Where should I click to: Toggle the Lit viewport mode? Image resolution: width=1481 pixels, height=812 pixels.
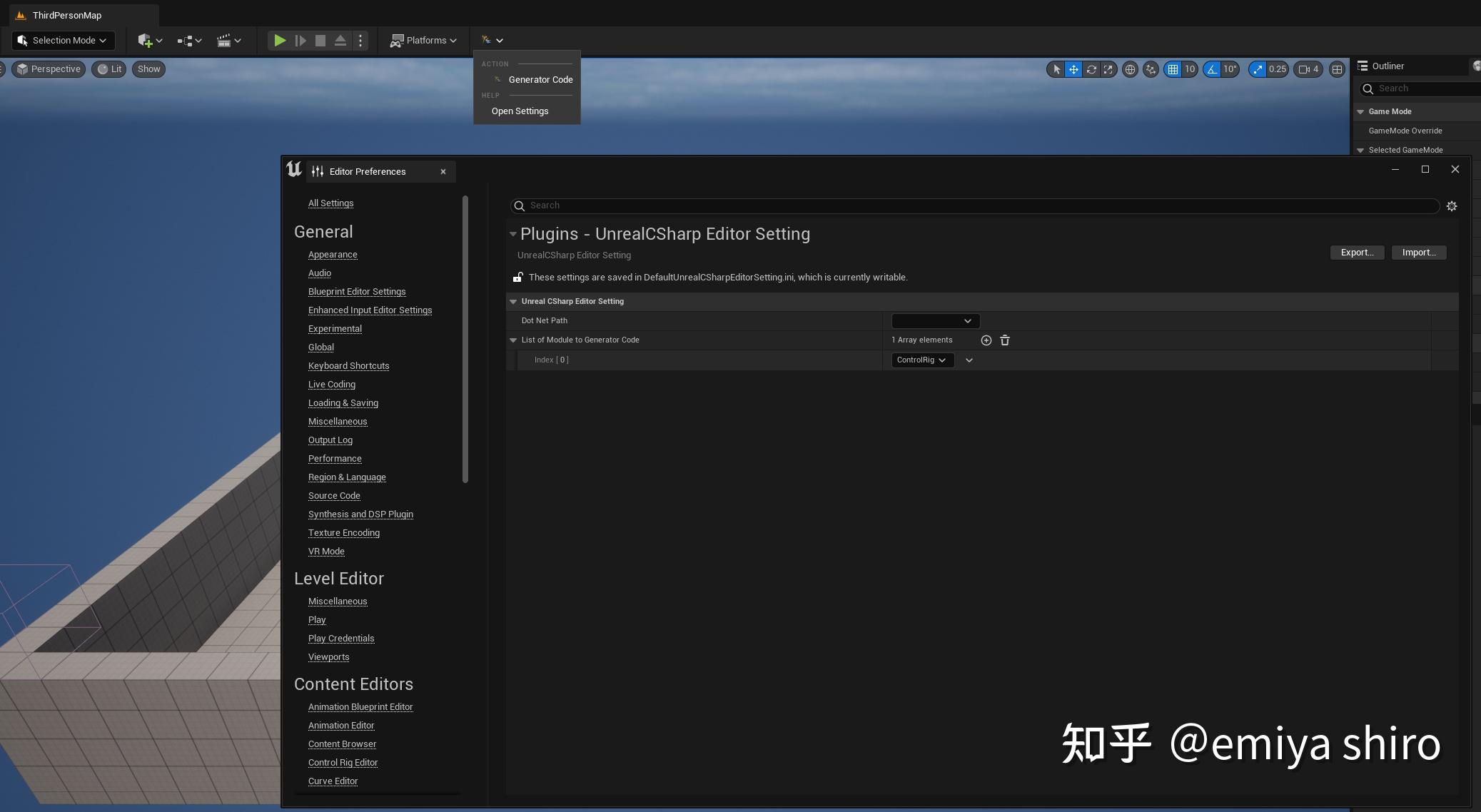click(109, 68)
